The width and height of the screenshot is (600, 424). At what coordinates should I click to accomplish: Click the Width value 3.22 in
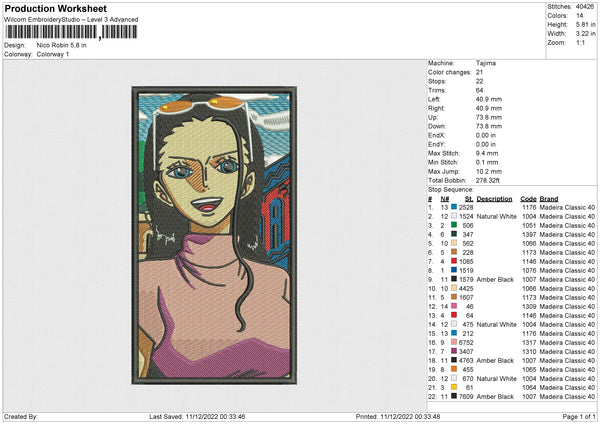[x=585, y=34]
